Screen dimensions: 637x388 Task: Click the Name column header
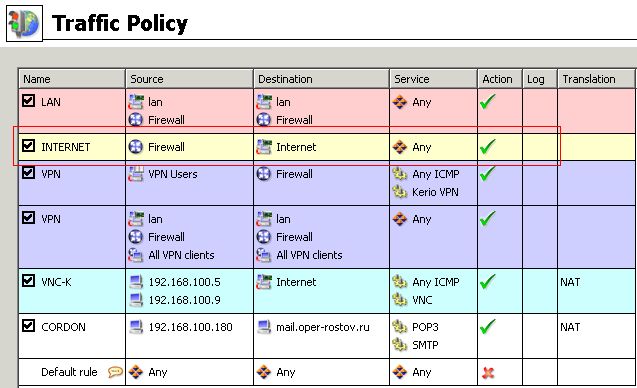pos(72,79)
